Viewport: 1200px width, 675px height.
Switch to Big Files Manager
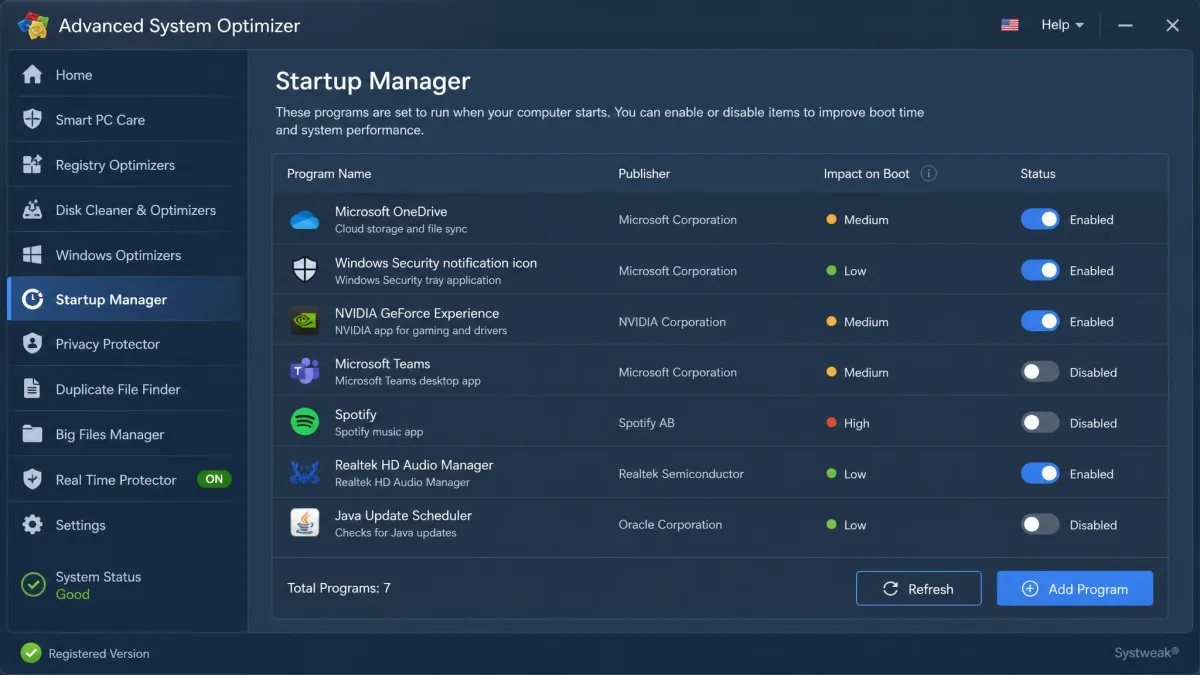click(x=126, y=434)
